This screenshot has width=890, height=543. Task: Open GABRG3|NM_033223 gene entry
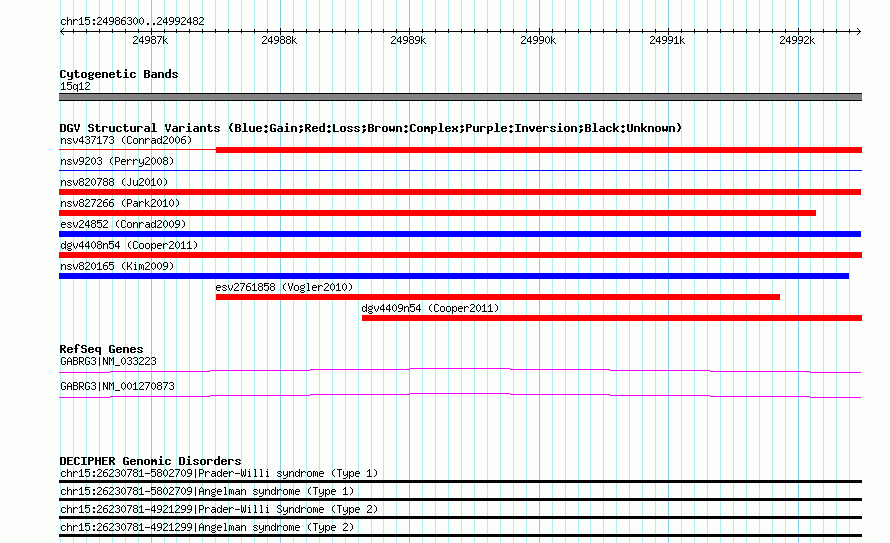108,361
